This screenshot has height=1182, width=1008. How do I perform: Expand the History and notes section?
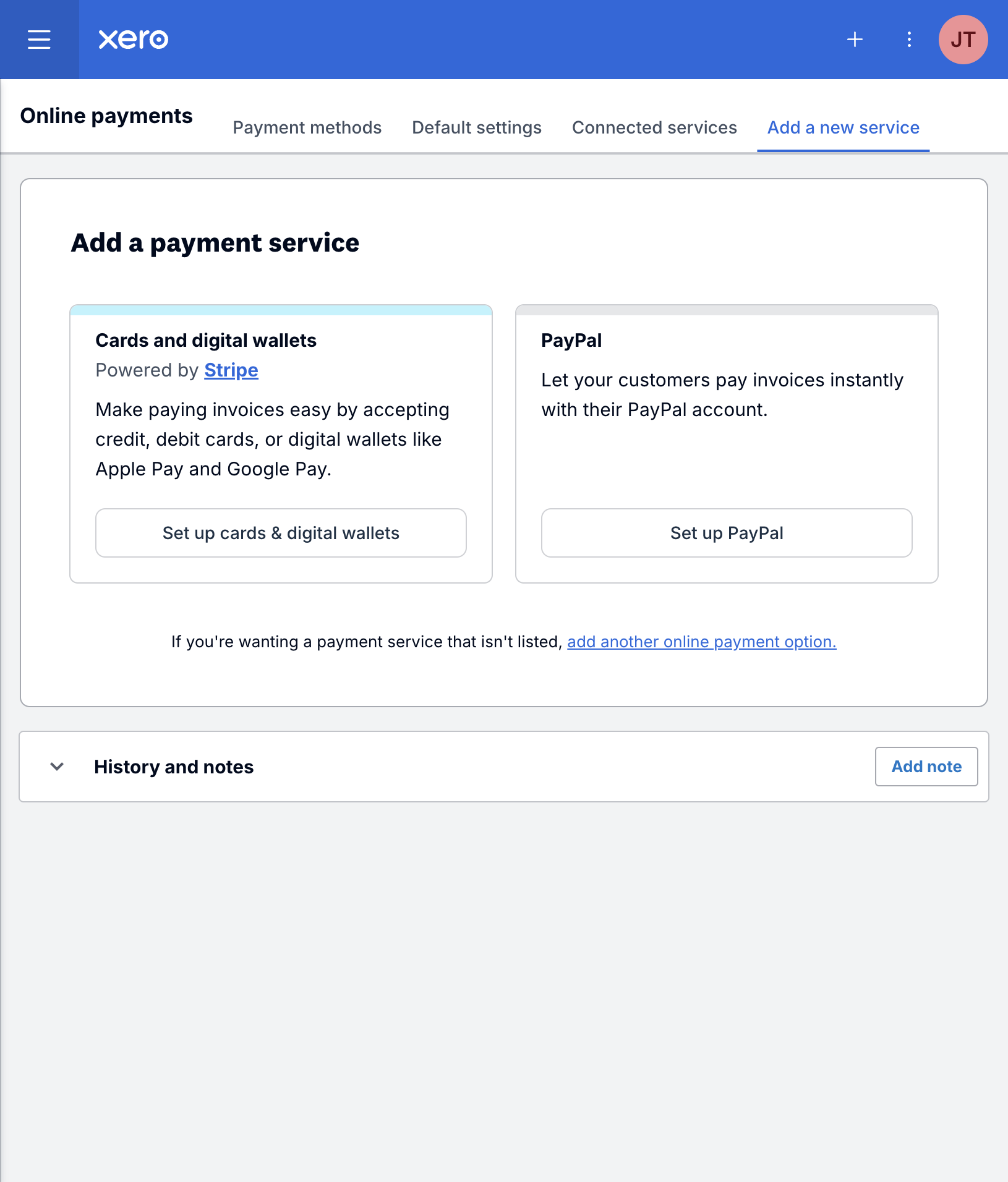[x=57, y=767]
